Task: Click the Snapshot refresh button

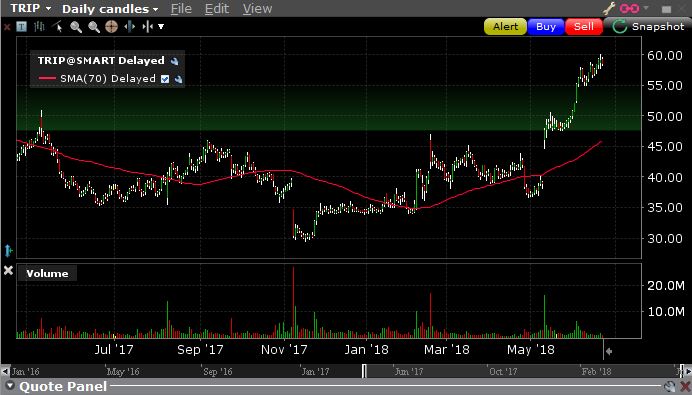Action: click(x=648, y=27)
